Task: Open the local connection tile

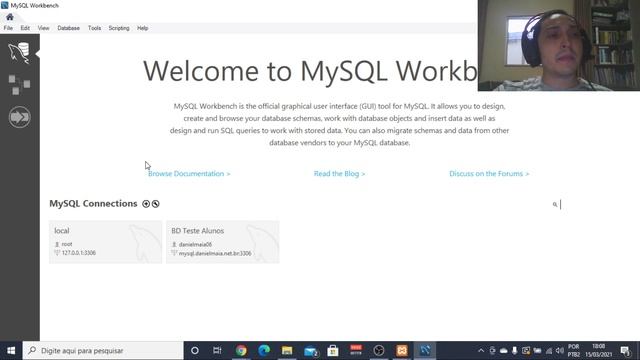Action: point(105,242)
